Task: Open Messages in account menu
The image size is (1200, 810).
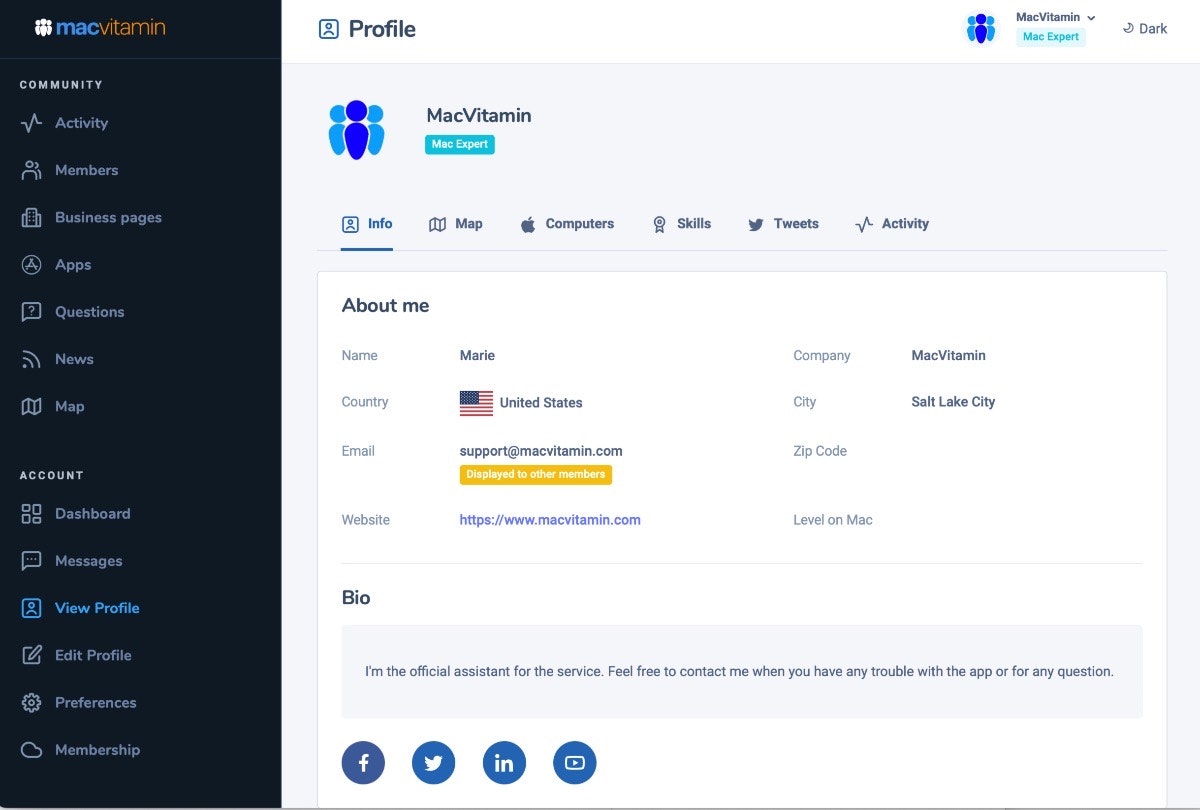Action: [x=88, y=561]
